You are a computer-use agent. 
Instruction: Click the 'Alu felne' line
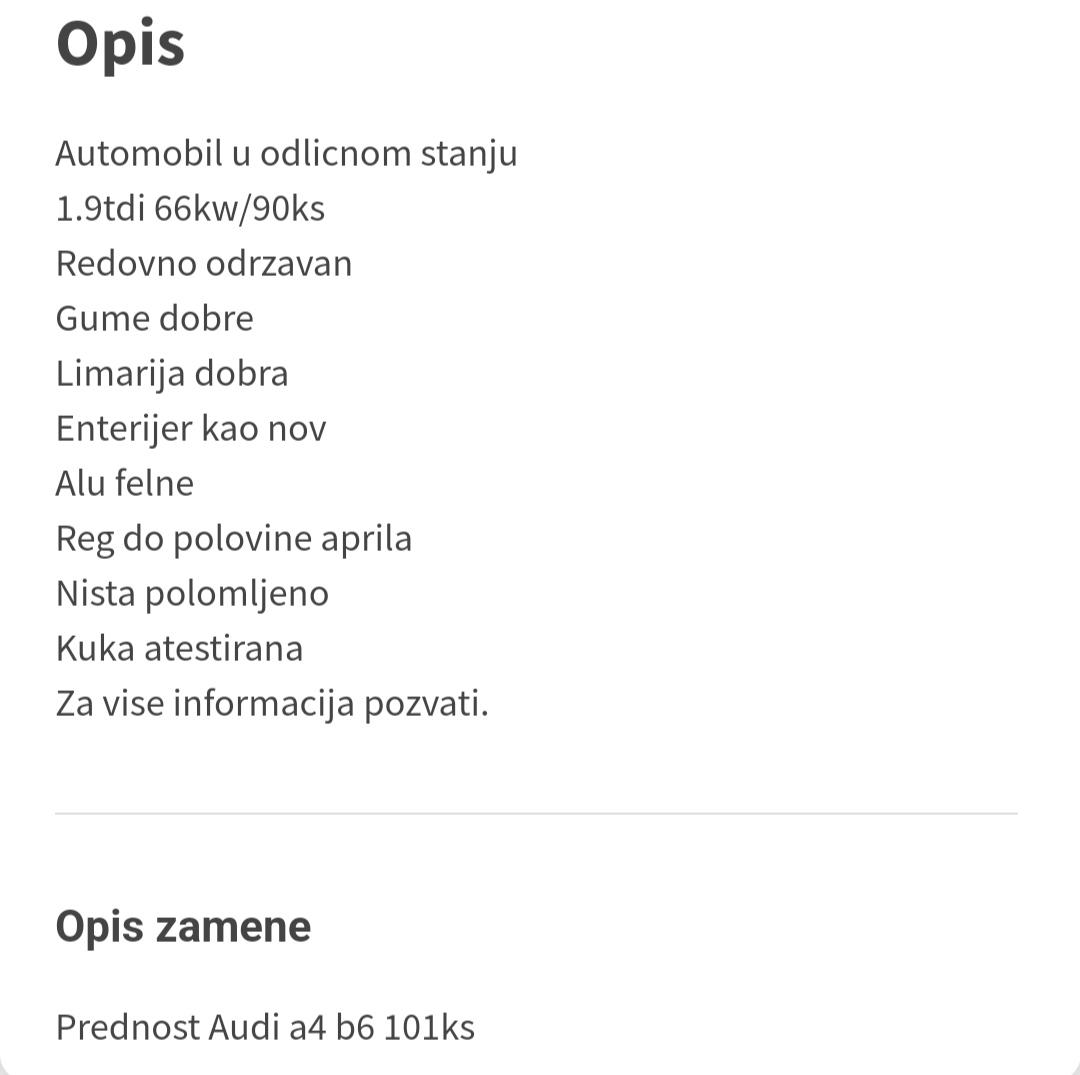coord(125,483)
